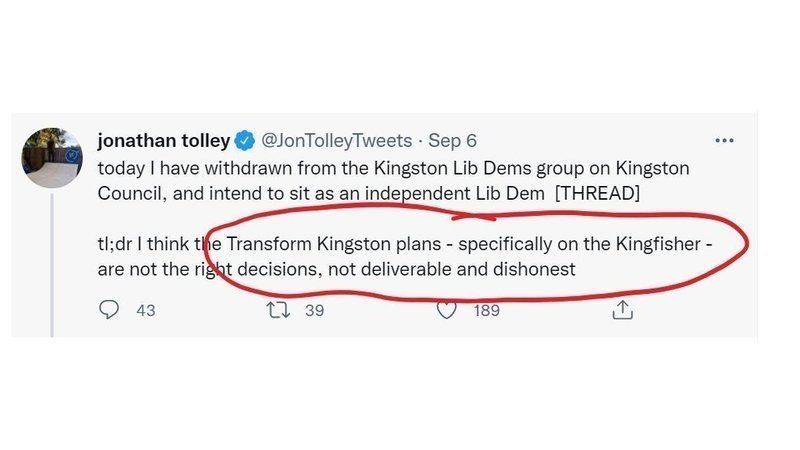Click the blue verified badge
800x450 pixels.
click(x=245, y=140)
